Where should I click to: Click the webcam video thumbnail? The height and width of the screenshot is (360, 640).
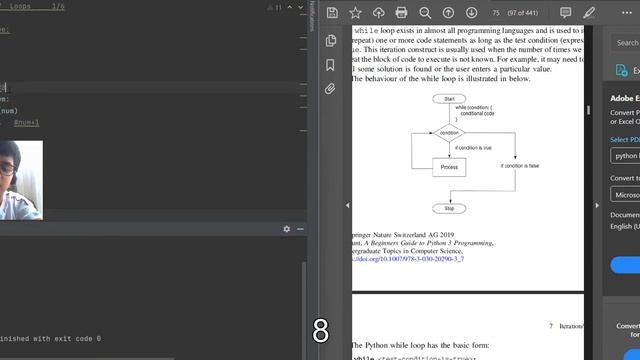[21, 180]
